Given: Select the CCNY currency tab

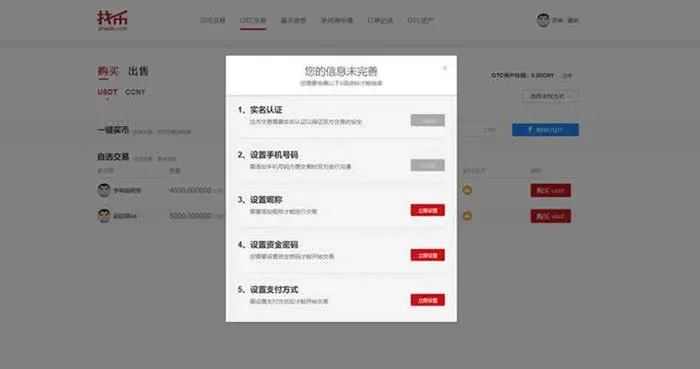Looking at the screenshot, I should pyautogui.click(x=135, y=92).
